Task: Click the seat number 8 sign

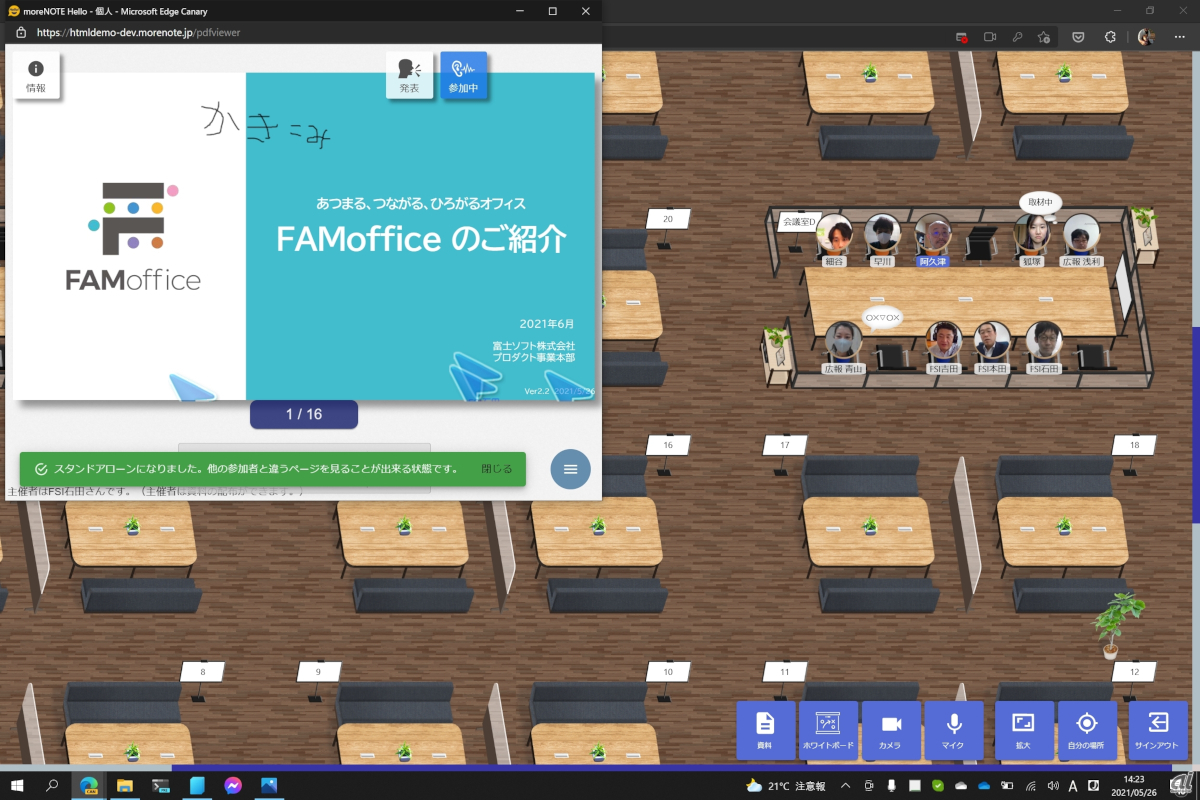Action: [203, 672]
